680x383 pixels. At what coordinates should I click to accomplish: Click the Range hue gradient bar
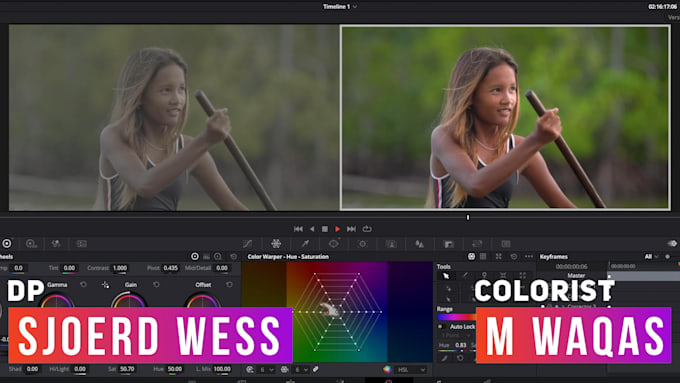(456, 317)
